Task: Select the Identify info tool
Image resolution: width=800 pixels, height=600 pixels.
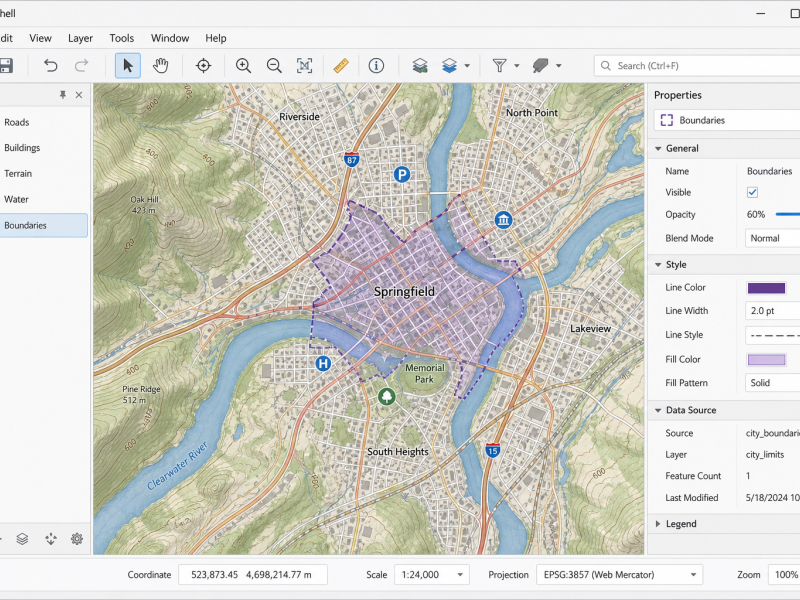Action: (x=376, y=65)
